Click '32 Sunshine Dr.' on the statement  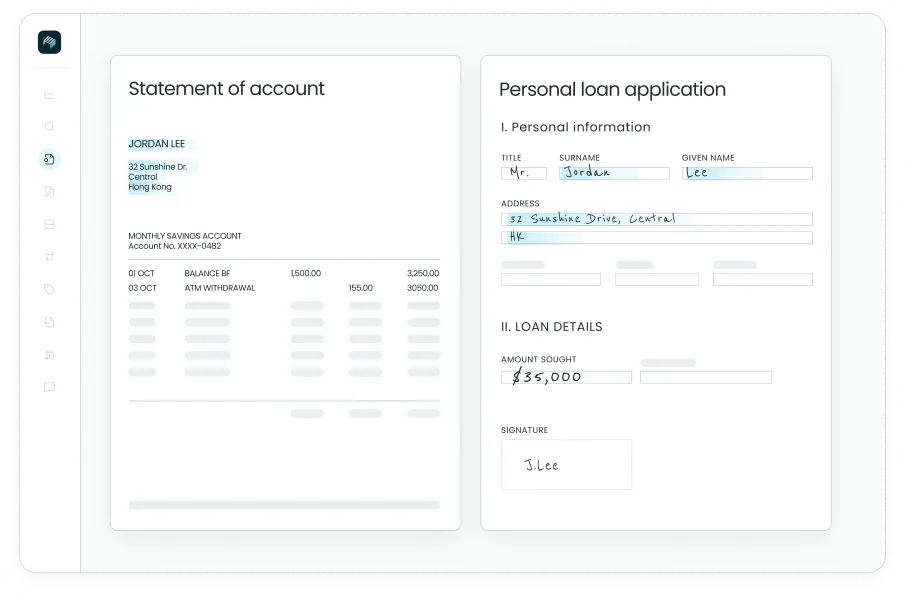(158, 167)
